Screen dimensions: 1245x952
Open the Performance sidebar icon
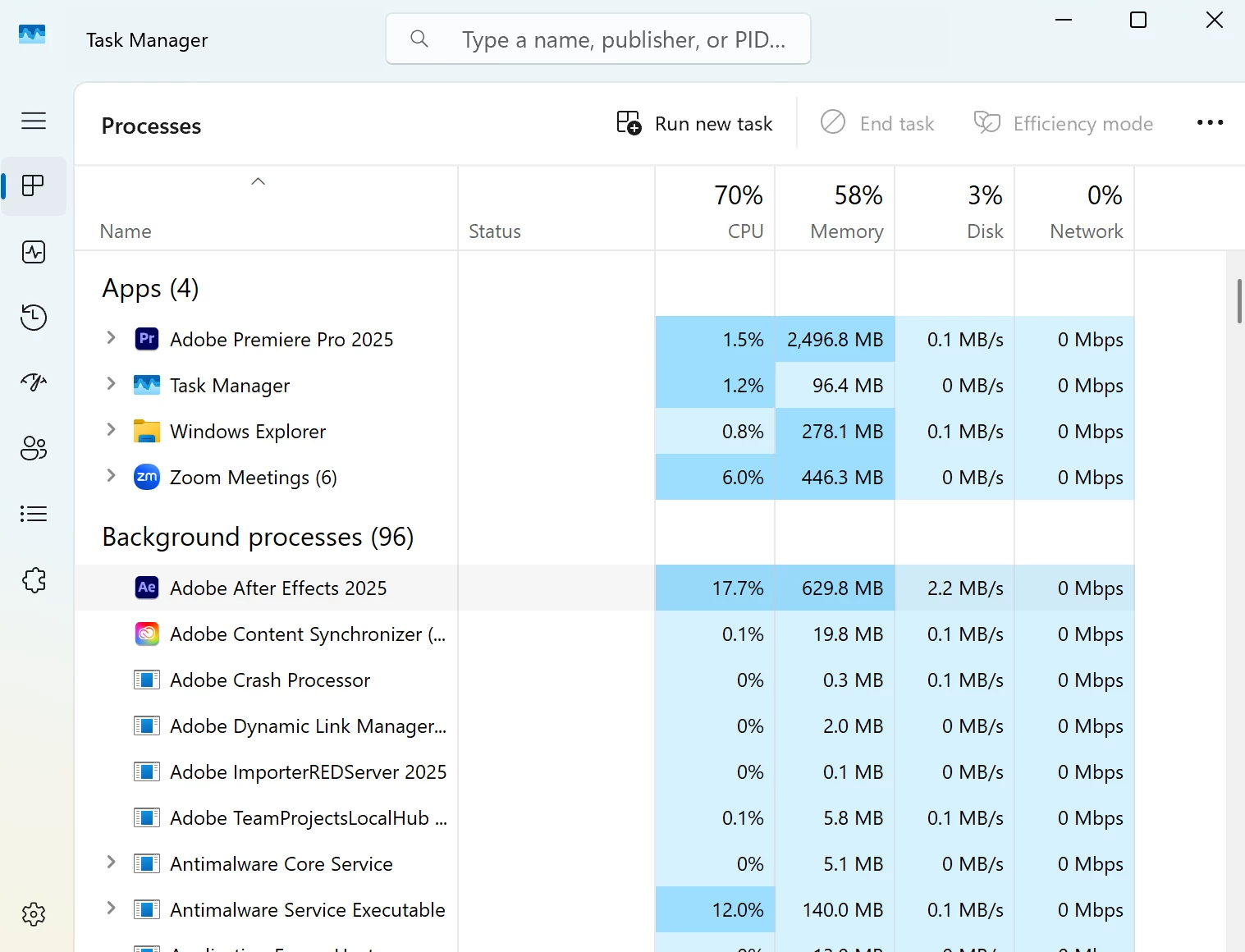pos(34,252)
